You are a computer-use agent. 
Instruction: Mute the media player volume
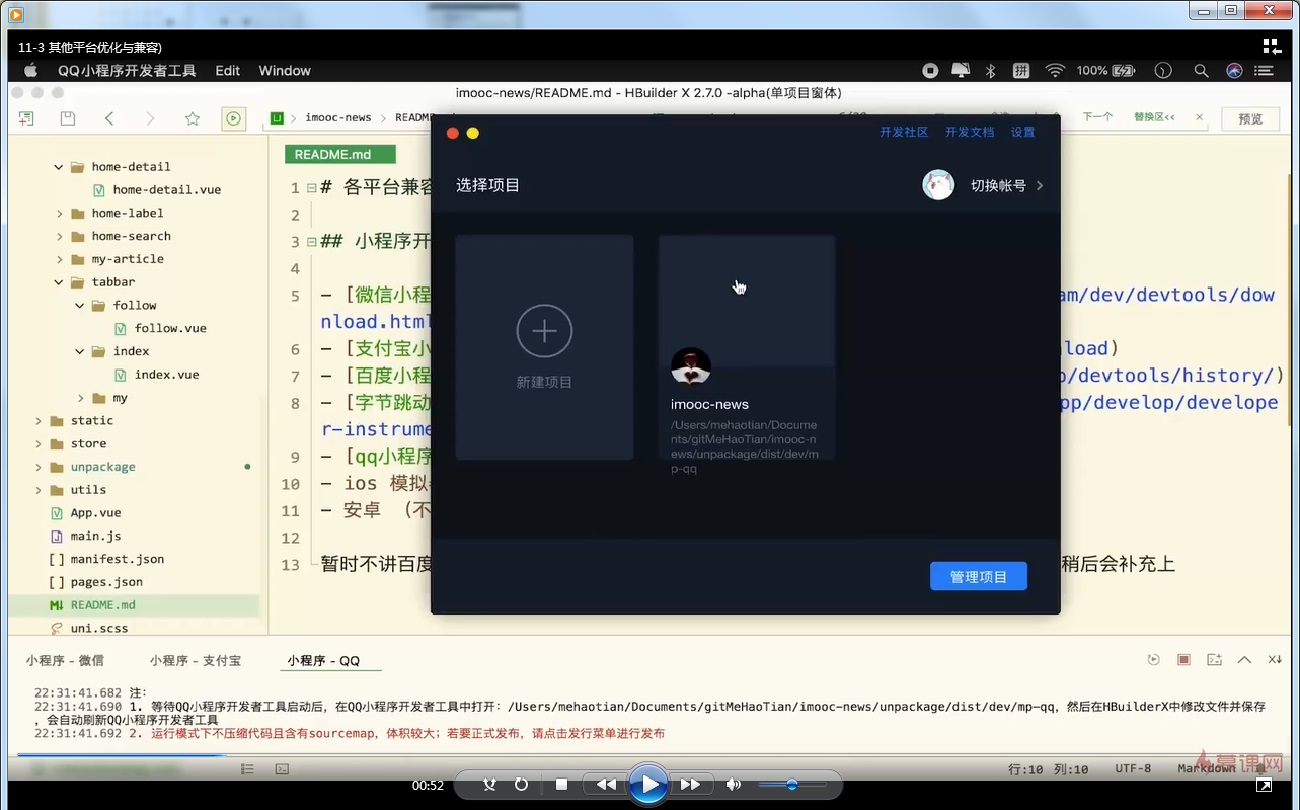coord(734,785)
